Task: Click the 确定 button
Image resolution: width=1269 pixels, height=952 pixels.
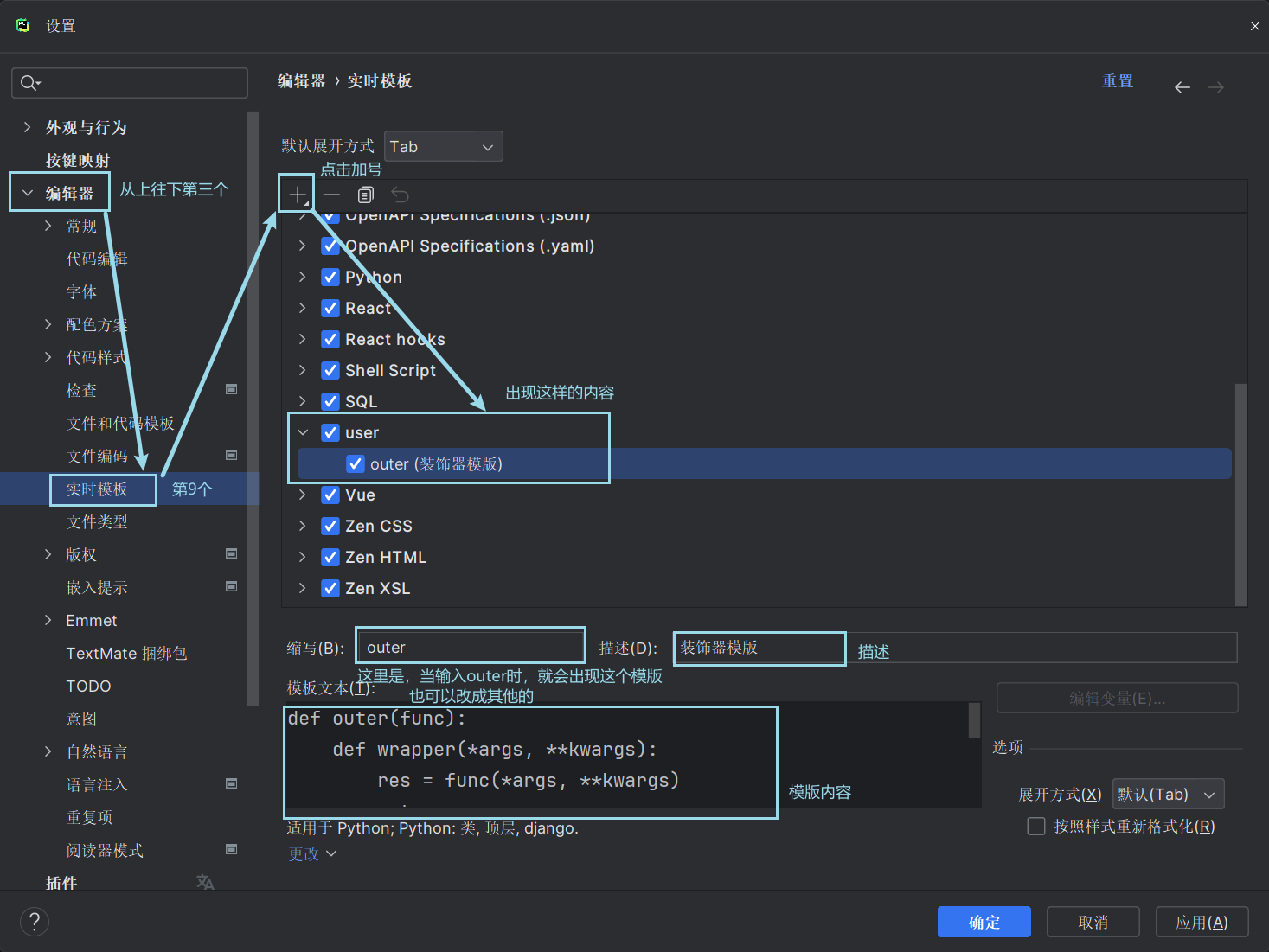Action: (984, 922)
